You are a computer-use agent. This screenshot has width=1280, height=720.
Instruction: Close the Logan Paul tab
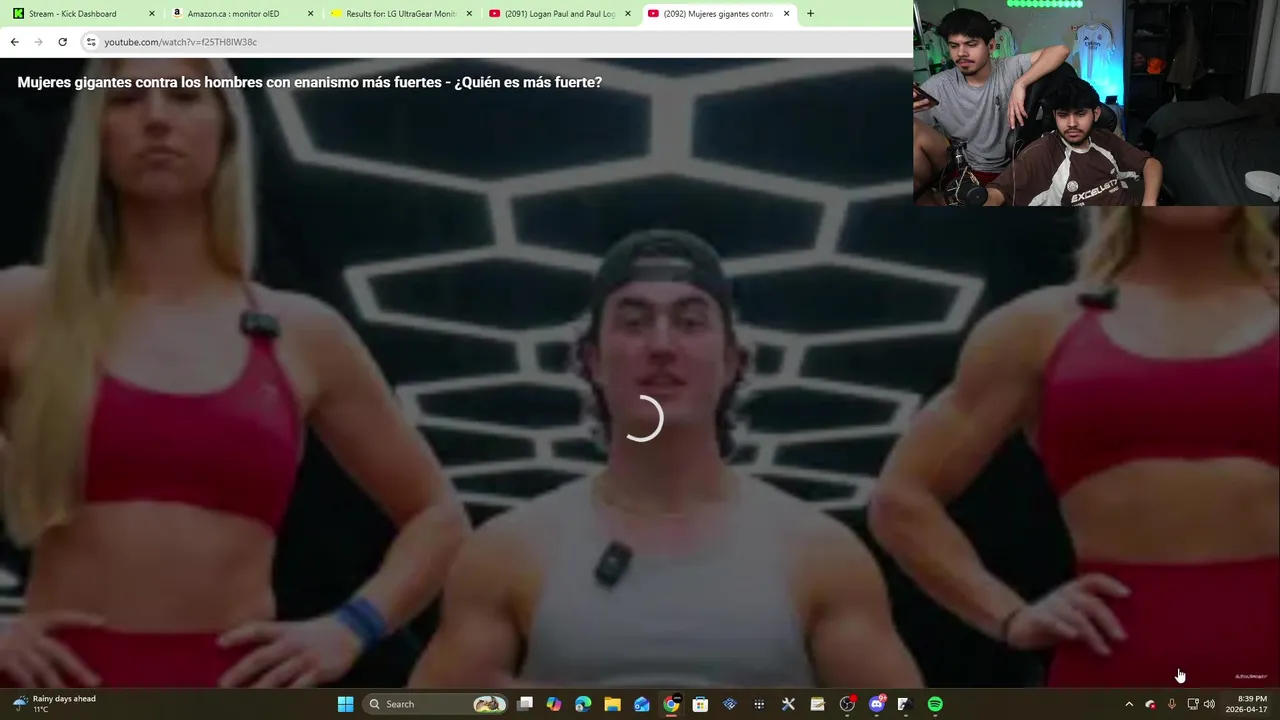point(628,14)
